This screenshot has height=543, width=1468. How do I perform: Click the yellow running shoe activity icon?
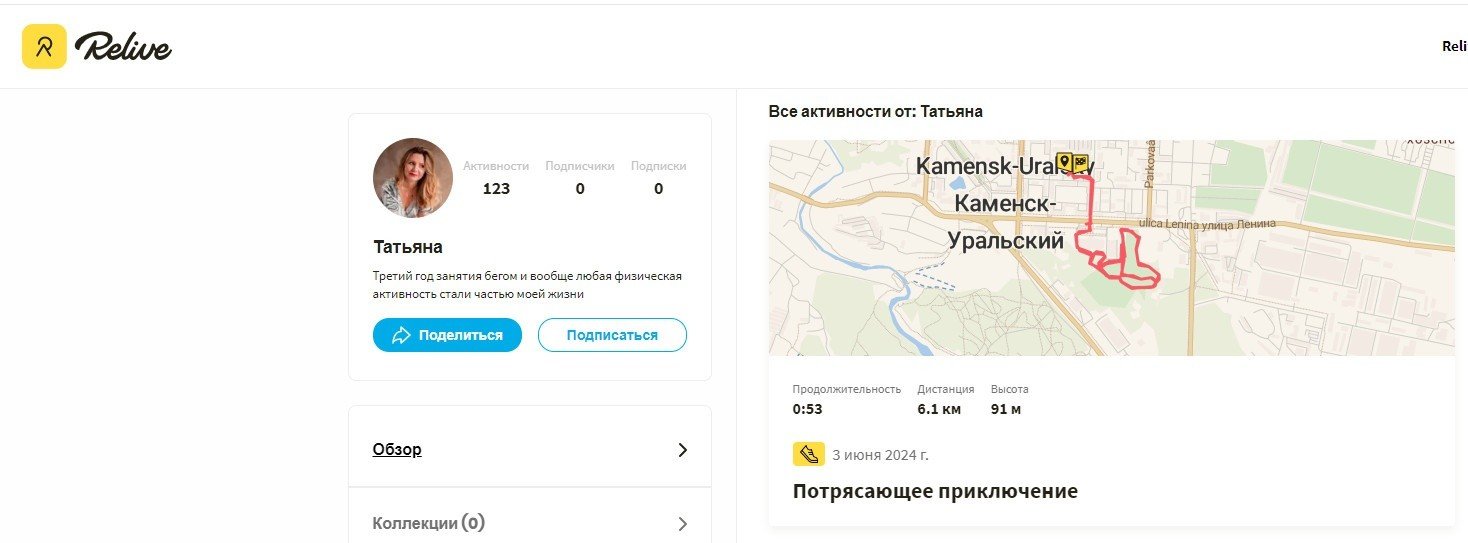coord(808,455)
